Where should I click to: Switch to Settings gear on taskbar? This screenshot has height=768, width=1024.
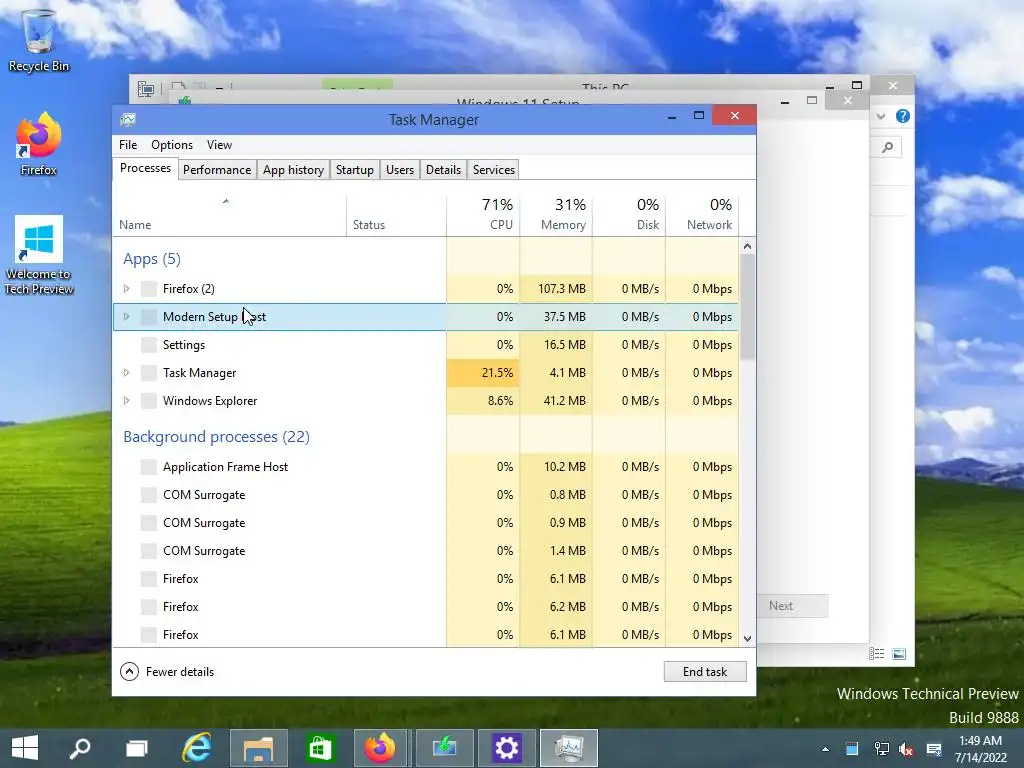tap(506, 748)
